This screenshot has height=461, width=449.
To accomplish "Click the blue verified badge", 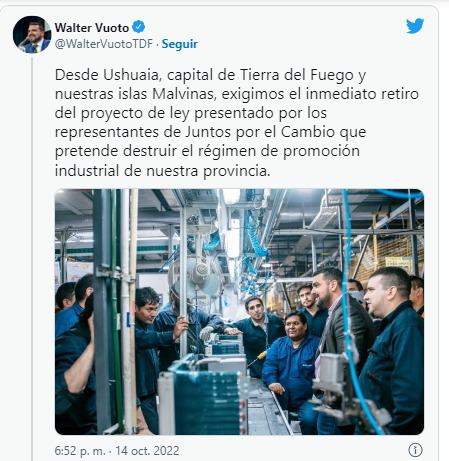I will pos(139,27).
